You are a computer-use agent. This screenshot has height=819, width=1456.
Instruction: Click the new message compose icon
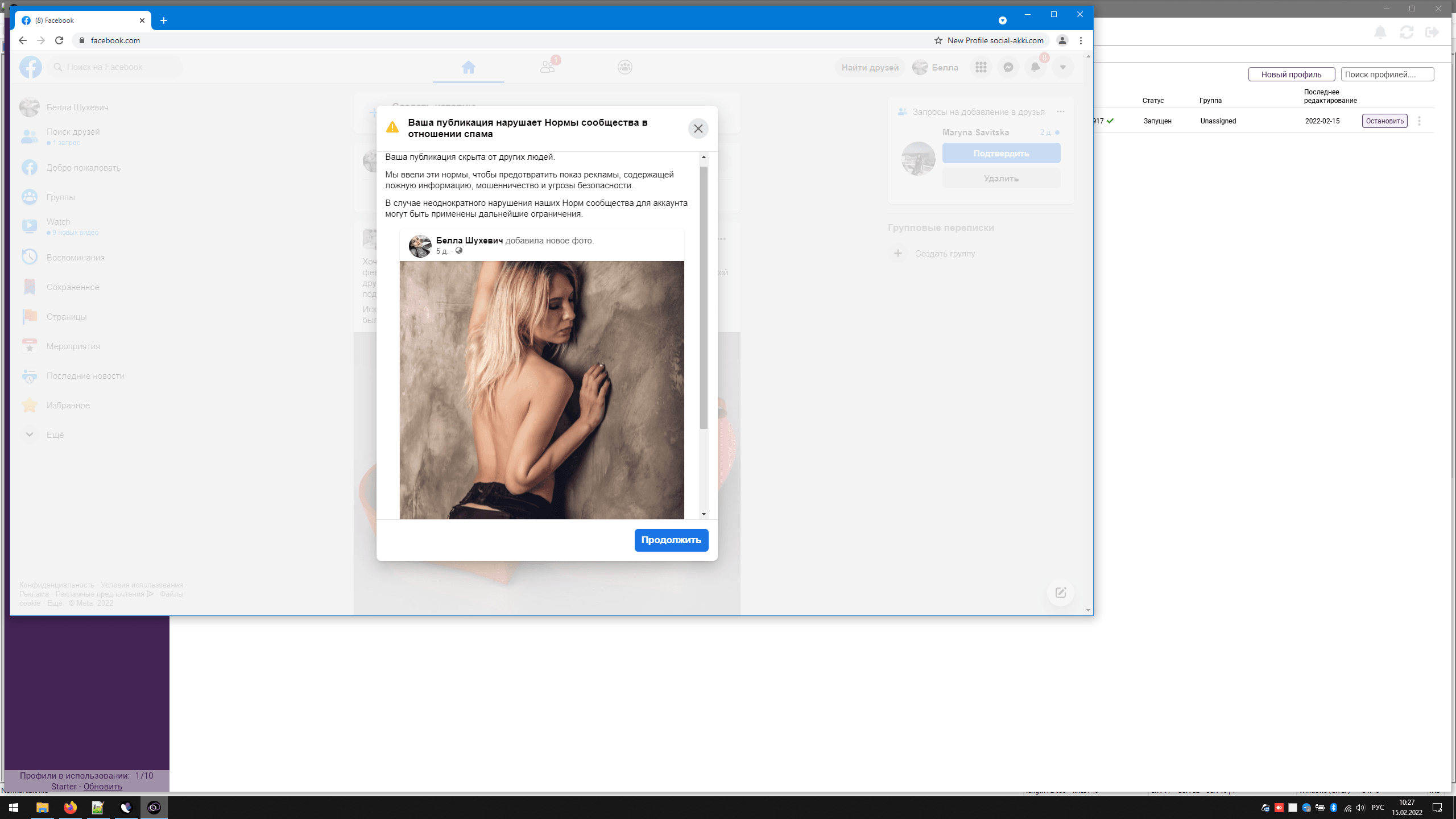pos(1061,593)
